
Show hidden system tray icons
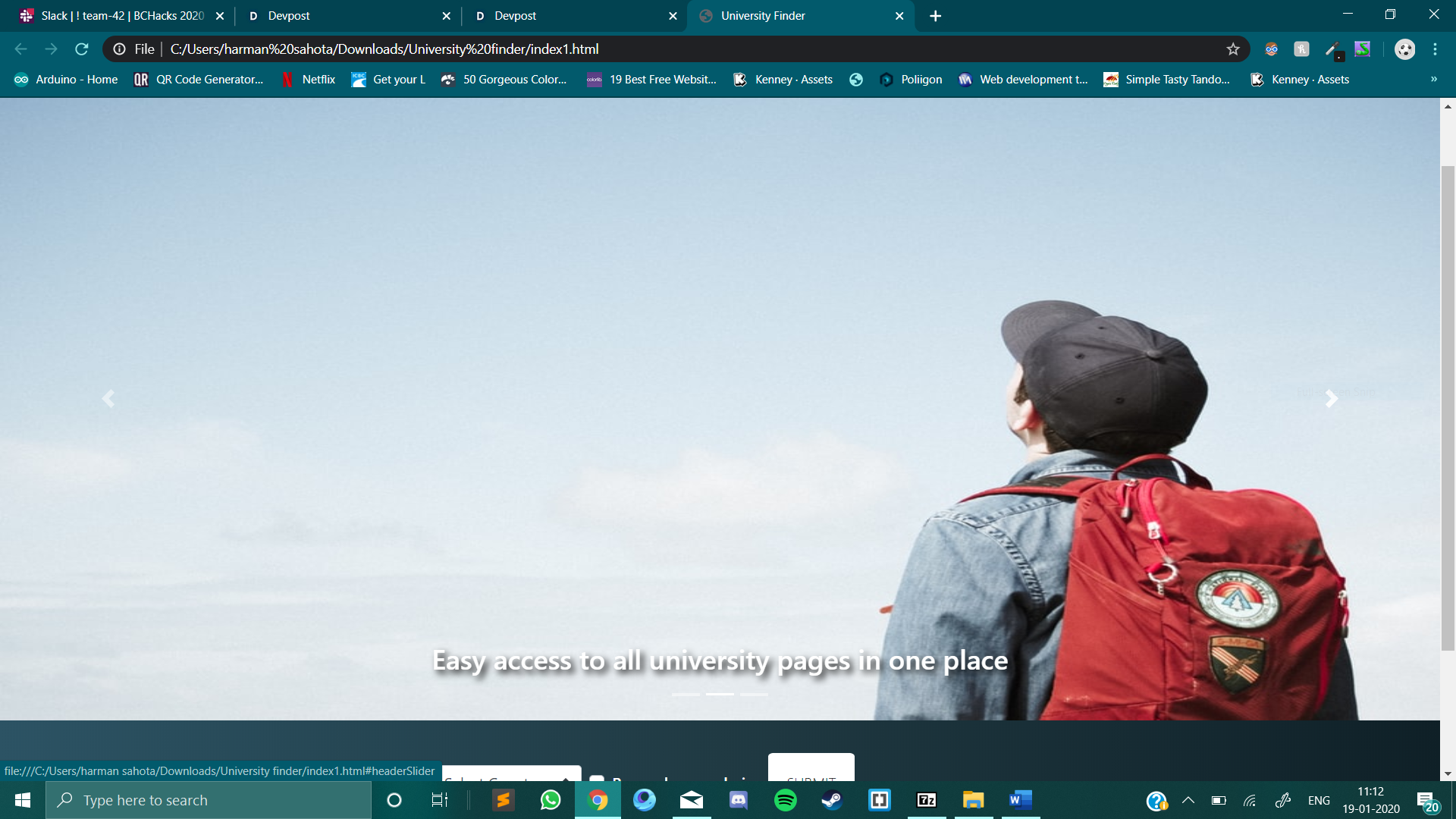point(1188,800)
